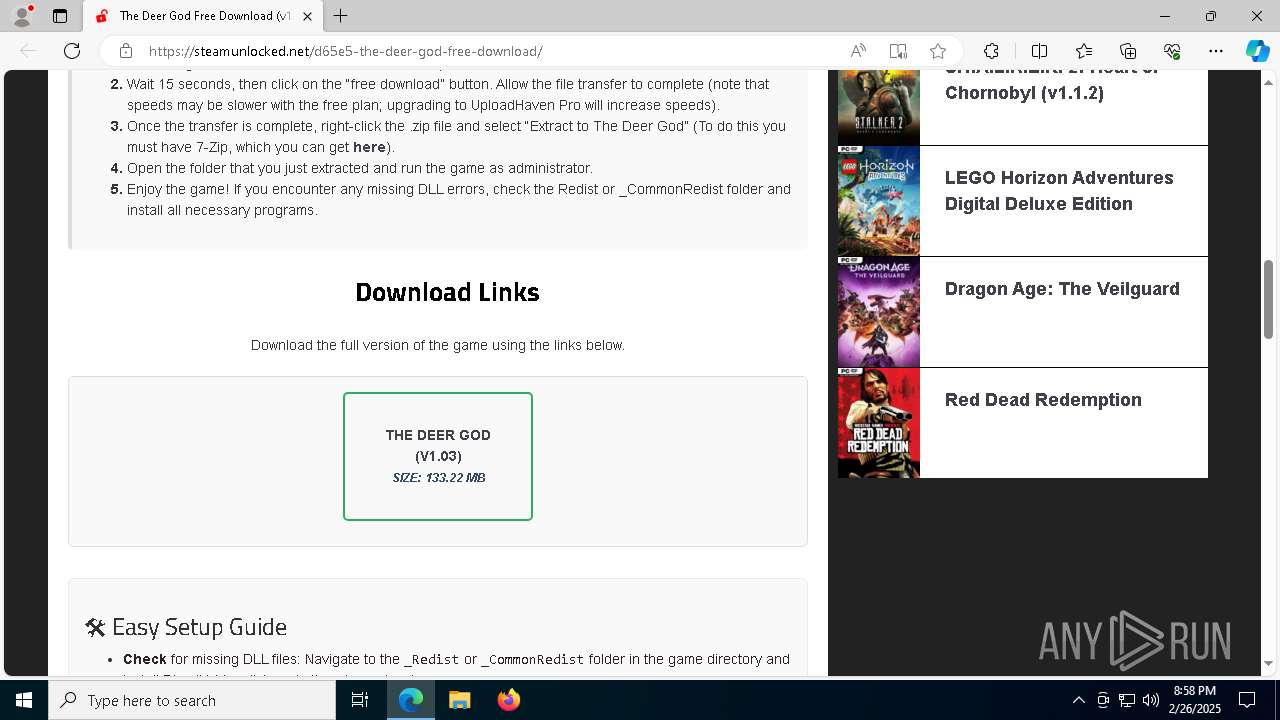Launch Copilot sidebar icon
This screenshot has height=720, width=1280.
pos(1257,51)
